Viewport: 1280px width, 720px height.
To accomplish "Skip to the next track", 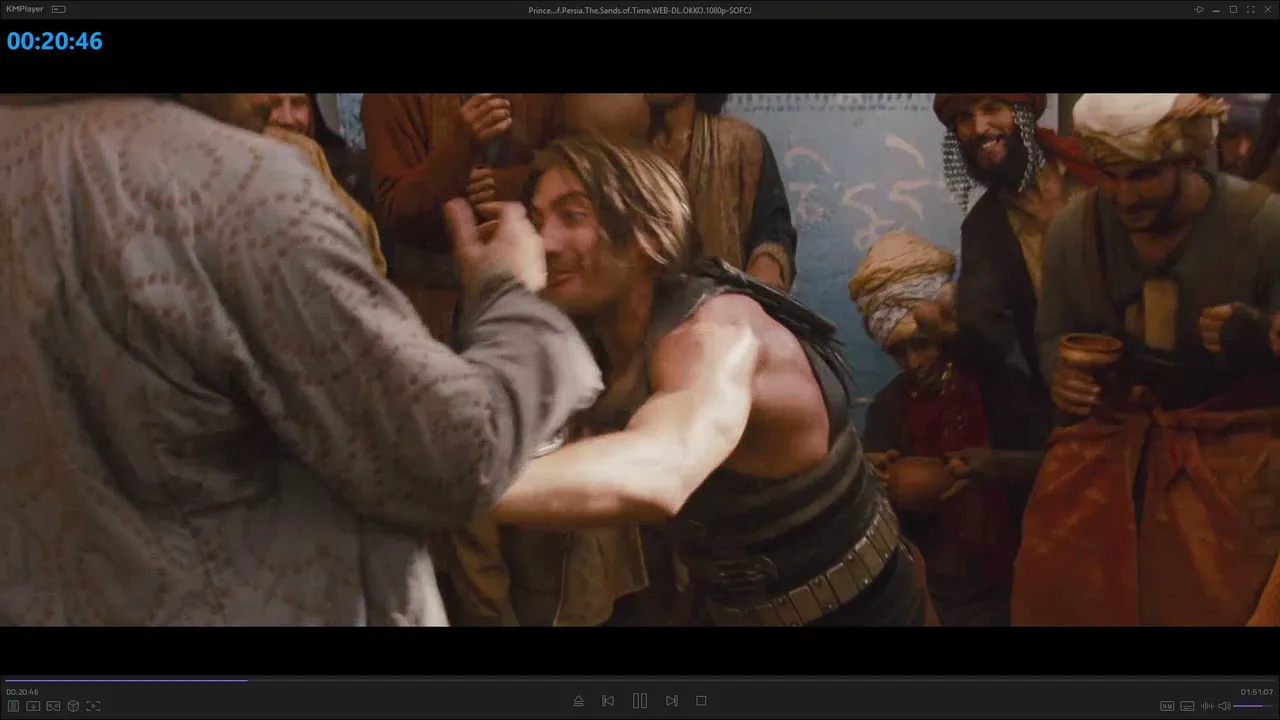I will 672,701.
